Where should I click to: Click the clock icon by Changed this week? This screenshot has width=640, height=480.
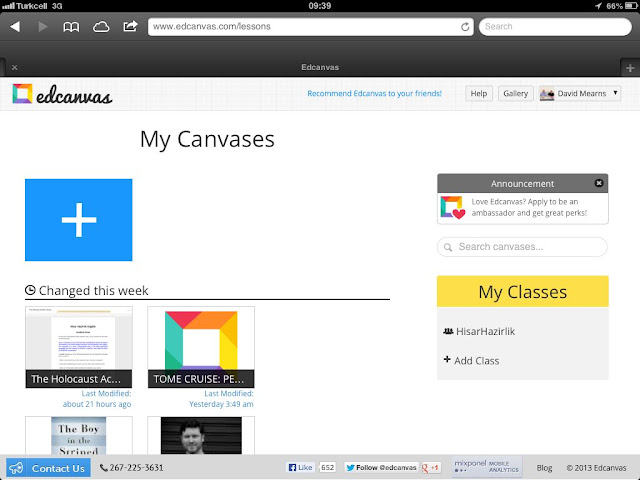tap(30, 290)
